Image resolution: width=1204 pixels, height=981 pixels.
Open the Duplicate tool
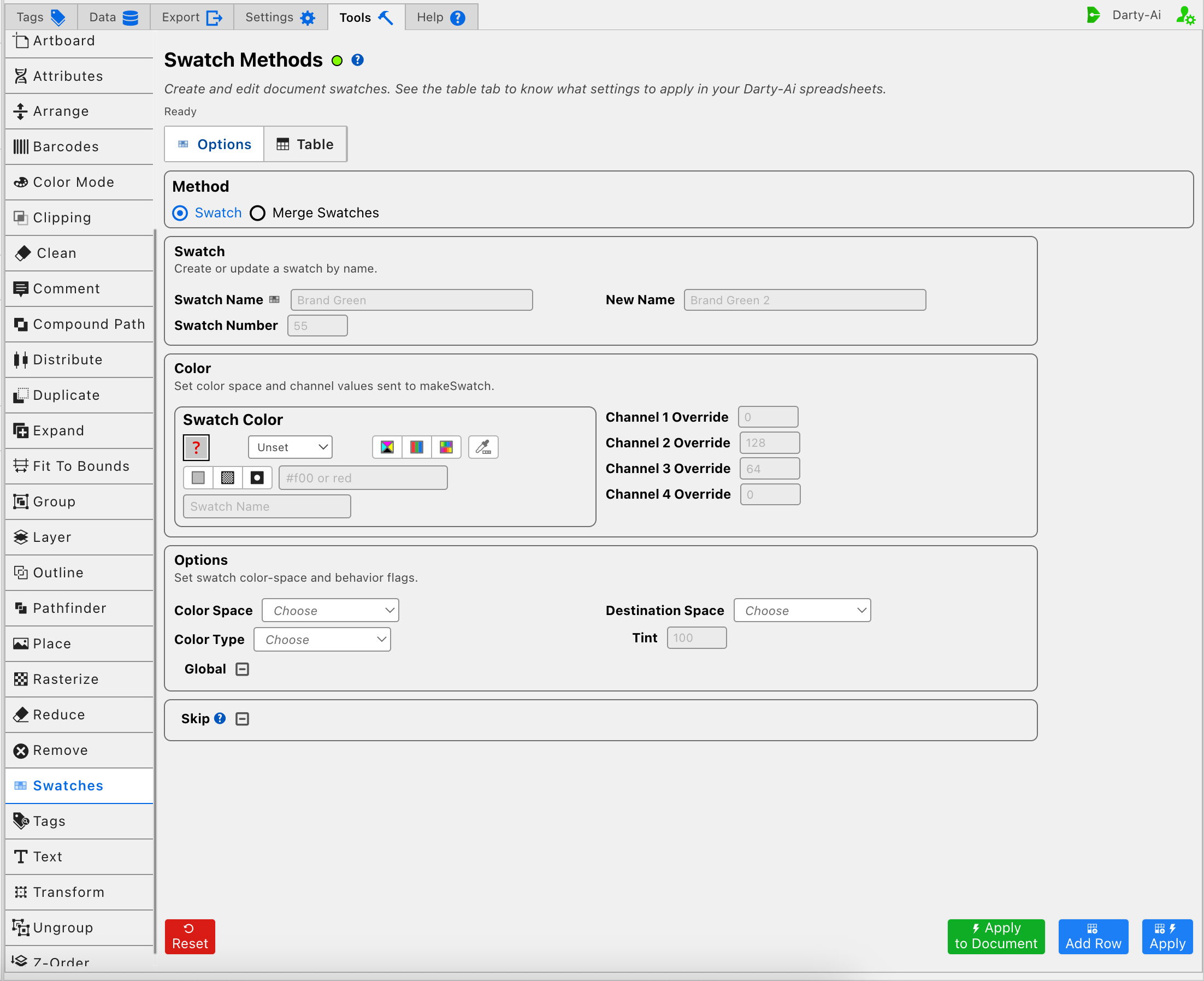coord(79,395)
